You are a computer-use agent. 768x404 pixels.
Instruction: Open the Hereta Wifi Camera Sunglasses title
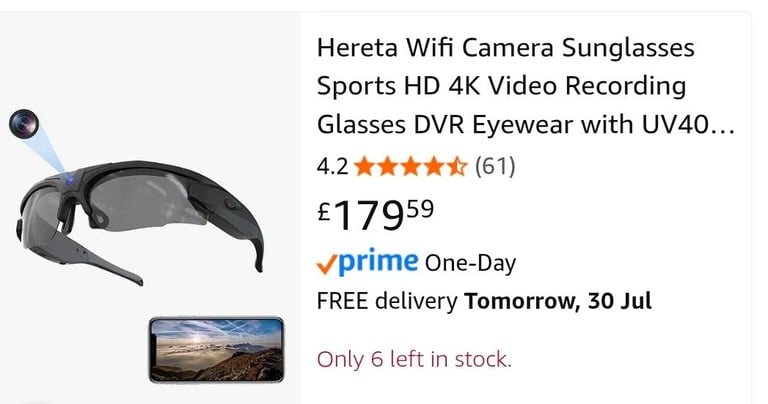pyautogui.click(x=525, y=86)
